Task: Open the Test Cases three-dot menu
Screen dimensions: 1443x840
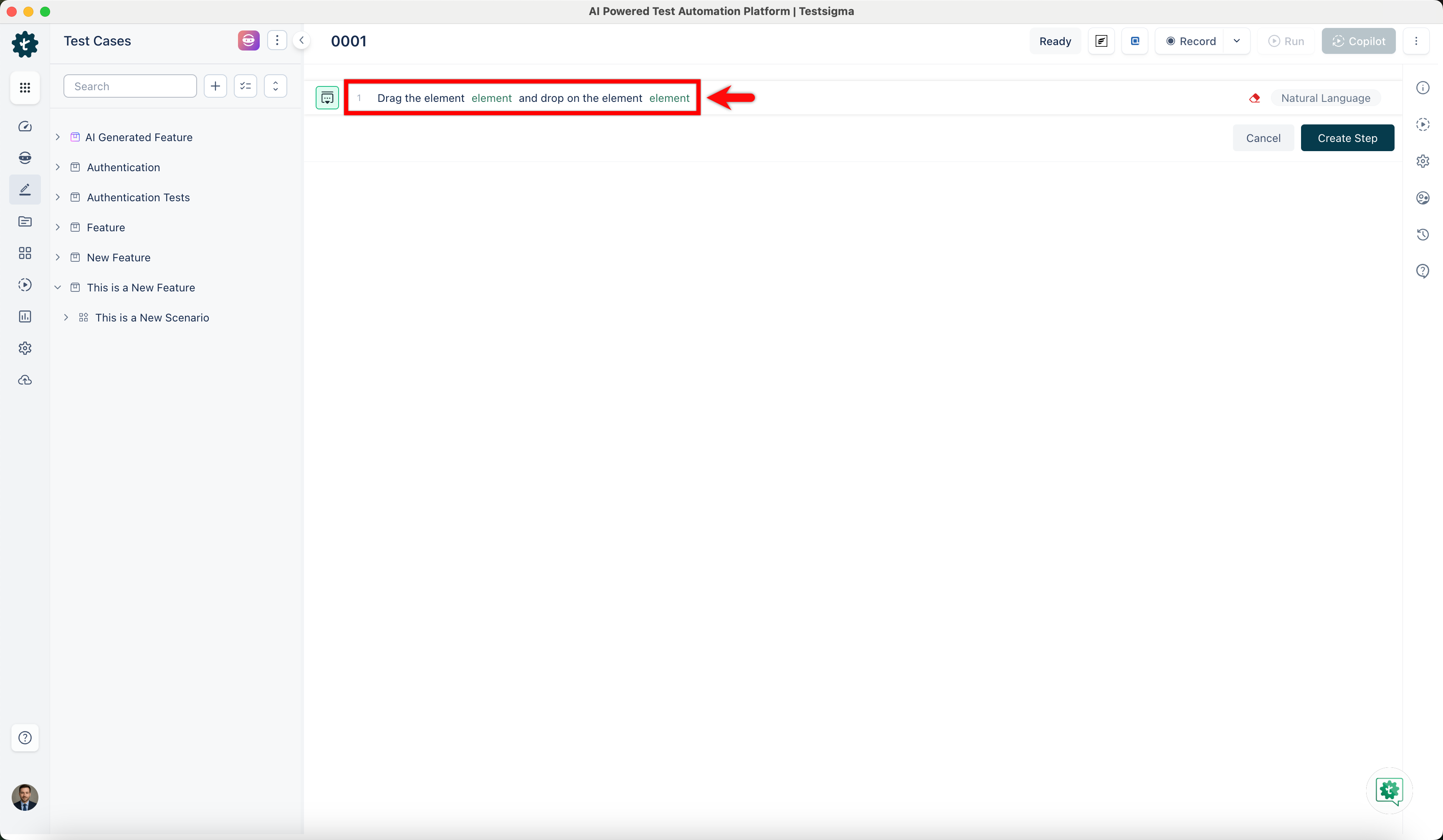Action: [277, 40]
